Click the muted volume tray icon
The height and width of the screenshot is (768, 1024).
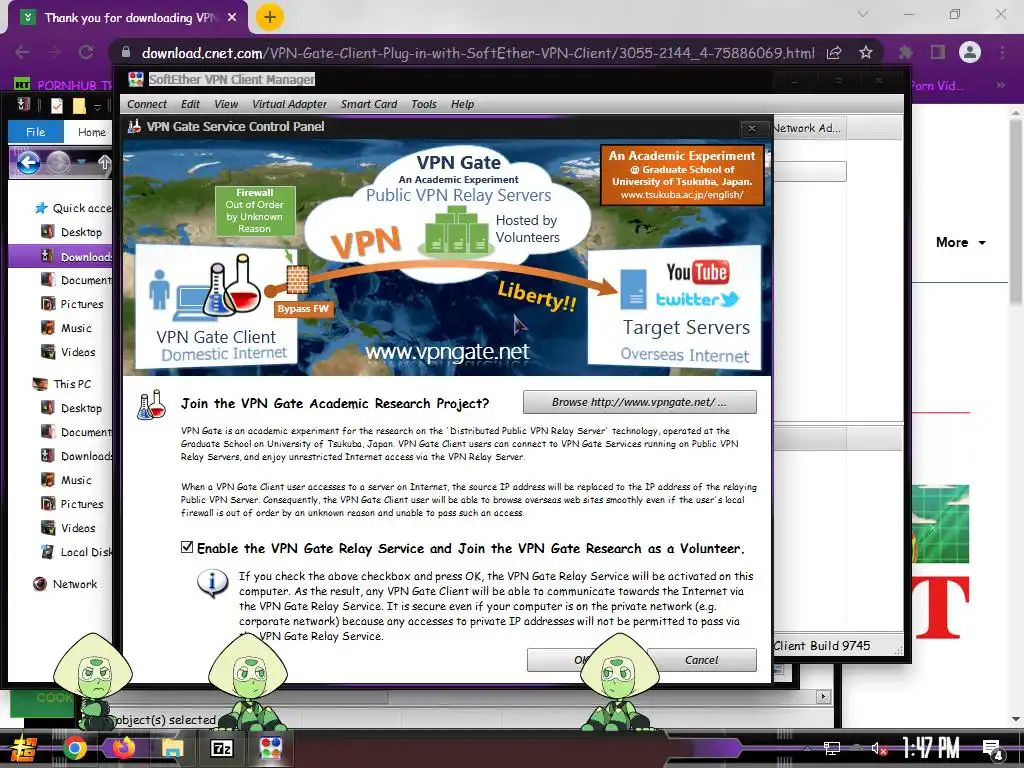[x=878, y=749]
